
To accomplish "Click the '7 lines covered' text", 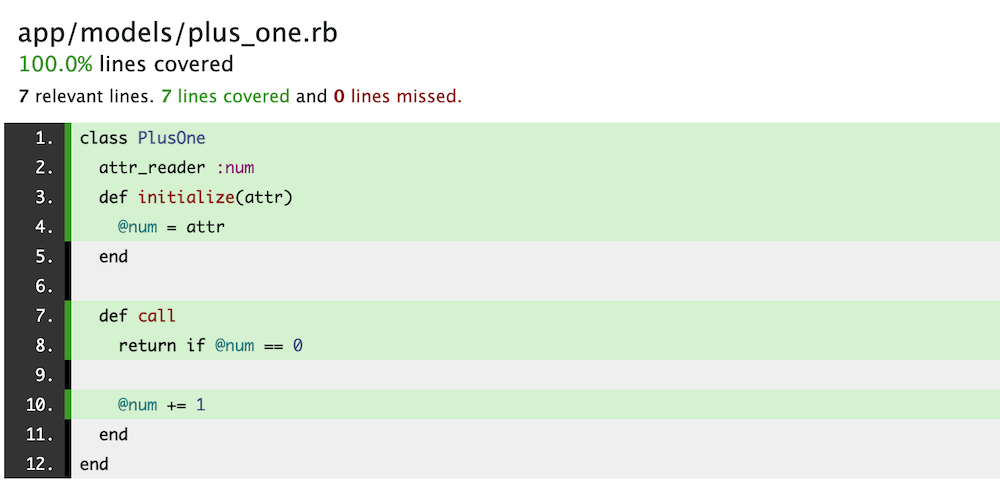I will (225, 97).
